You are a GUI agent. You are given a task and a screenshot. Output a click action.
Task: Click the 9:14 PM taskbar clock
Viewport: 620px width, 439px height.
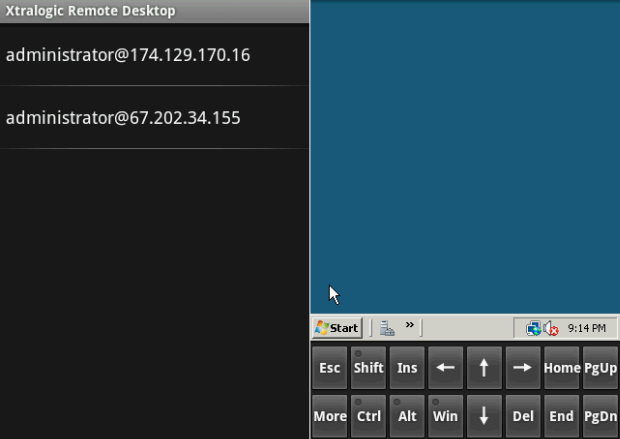pyautogui.click(x=587, y=328)
